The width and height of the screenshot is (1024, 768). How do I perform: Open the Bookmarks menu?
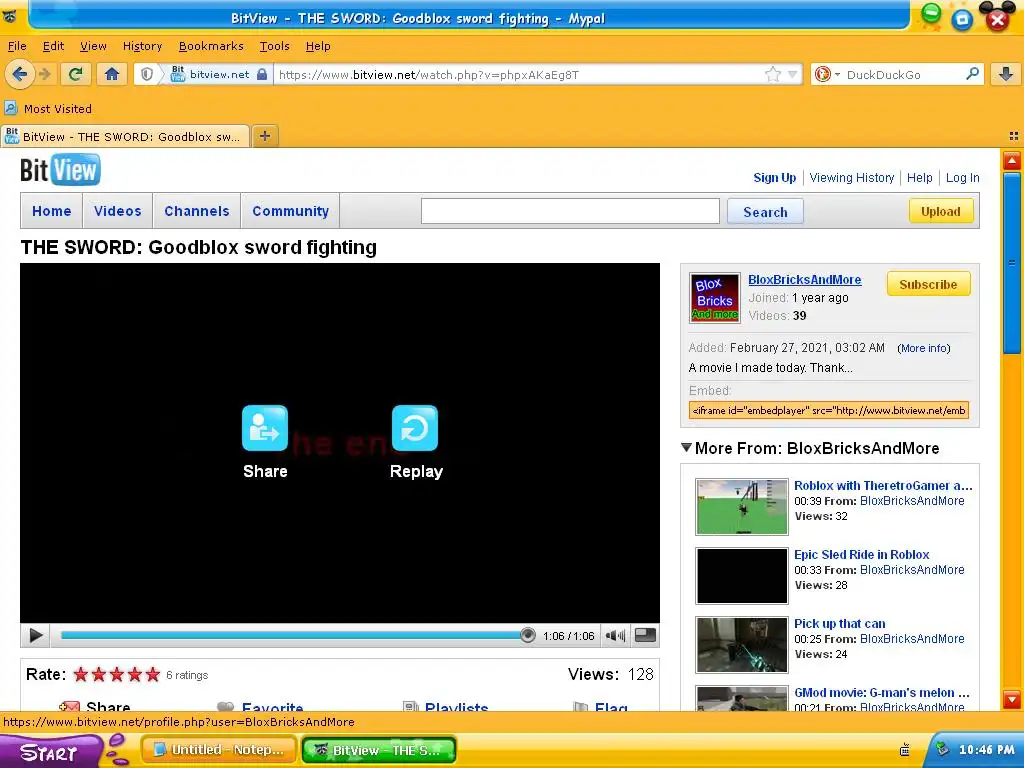point(211,46)
